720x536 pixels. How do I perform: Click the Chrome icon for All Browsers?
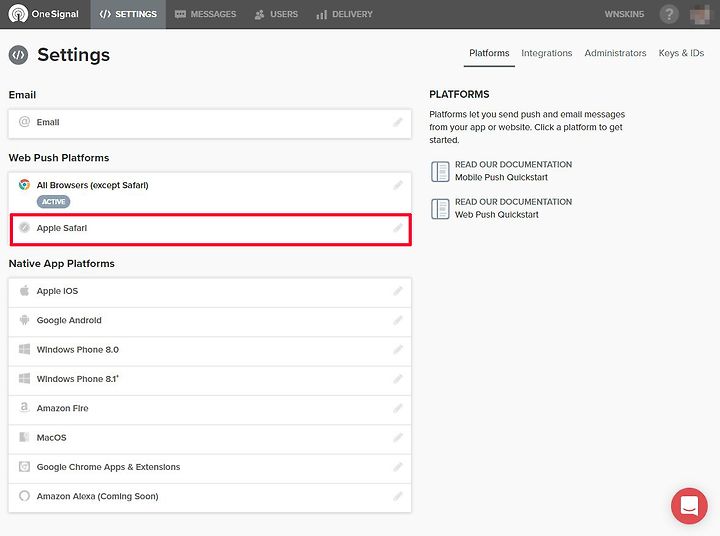tap(24, 185)
